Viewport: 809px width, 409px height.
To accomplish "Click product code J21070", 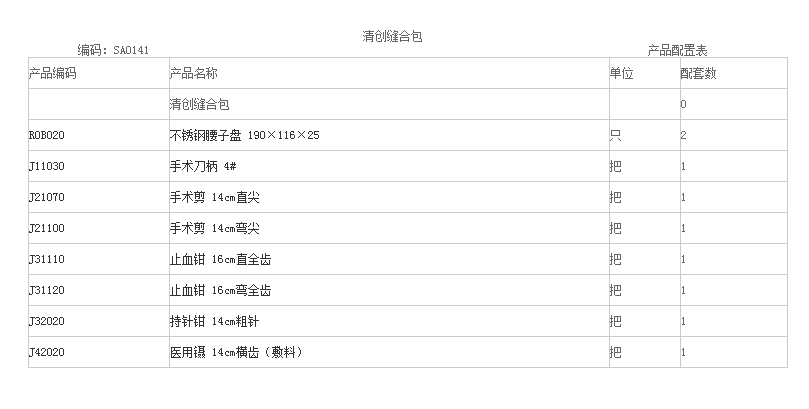I will (46, 197).
